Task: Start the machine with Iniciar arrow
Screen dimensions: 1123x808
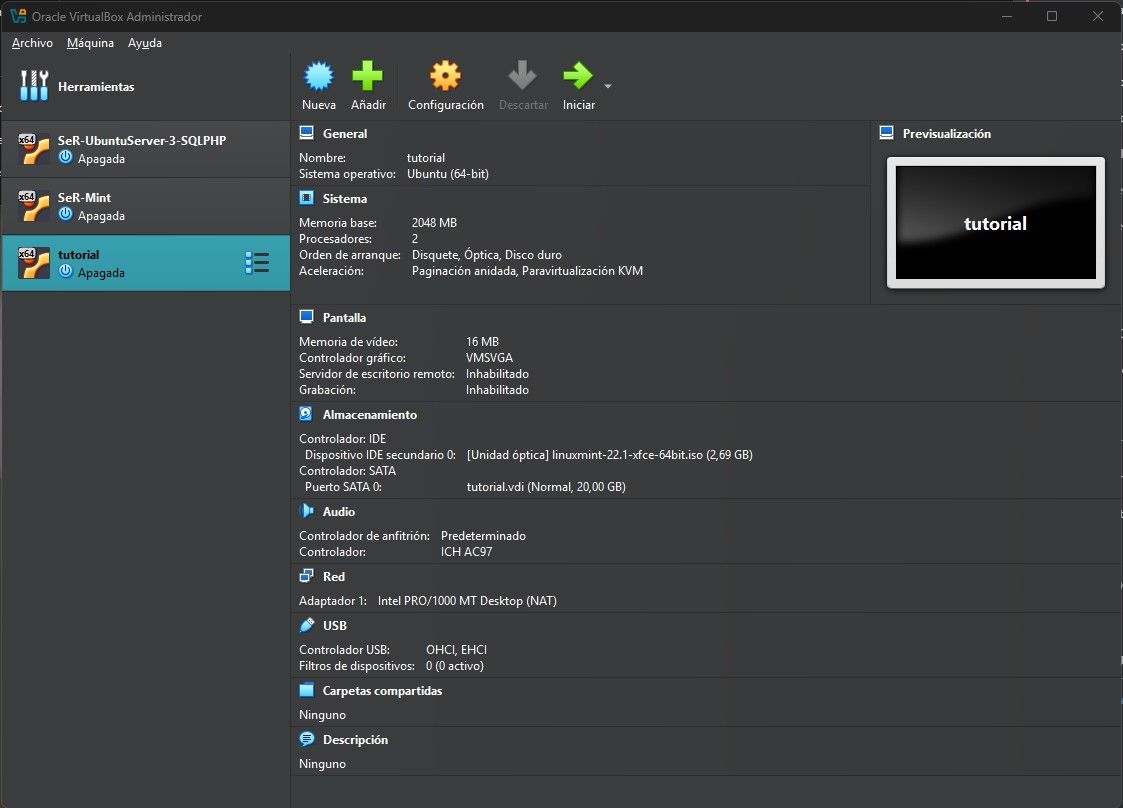Action: pos(578,75)
